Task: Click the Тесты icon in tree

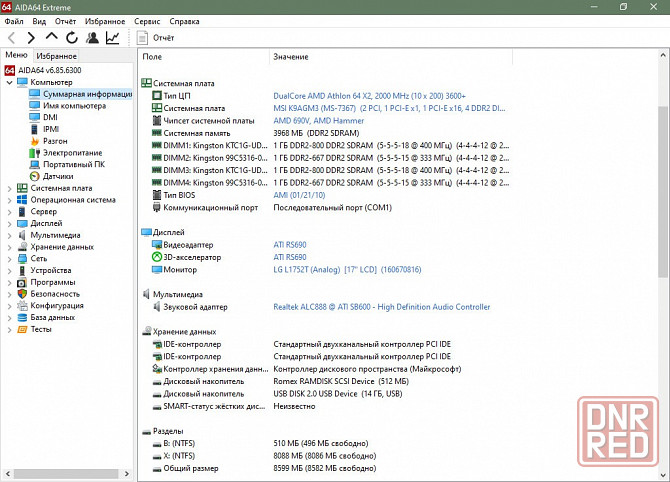Action: click(22, 329)
